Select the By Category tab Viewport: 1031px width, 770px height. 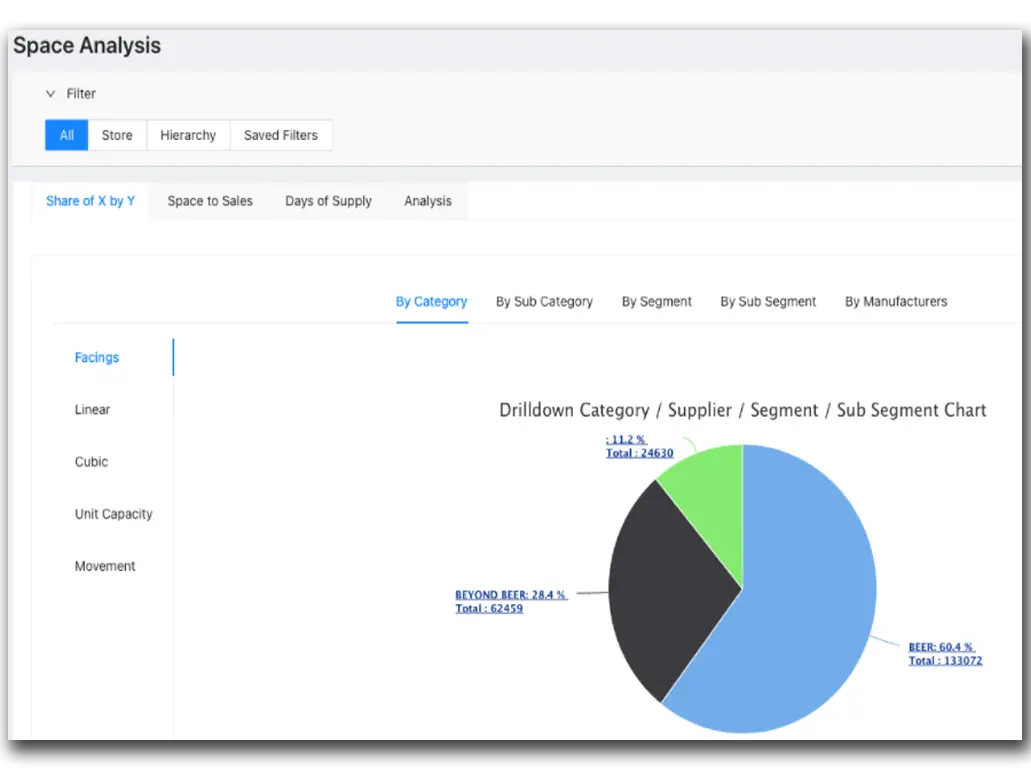point(431,301)
